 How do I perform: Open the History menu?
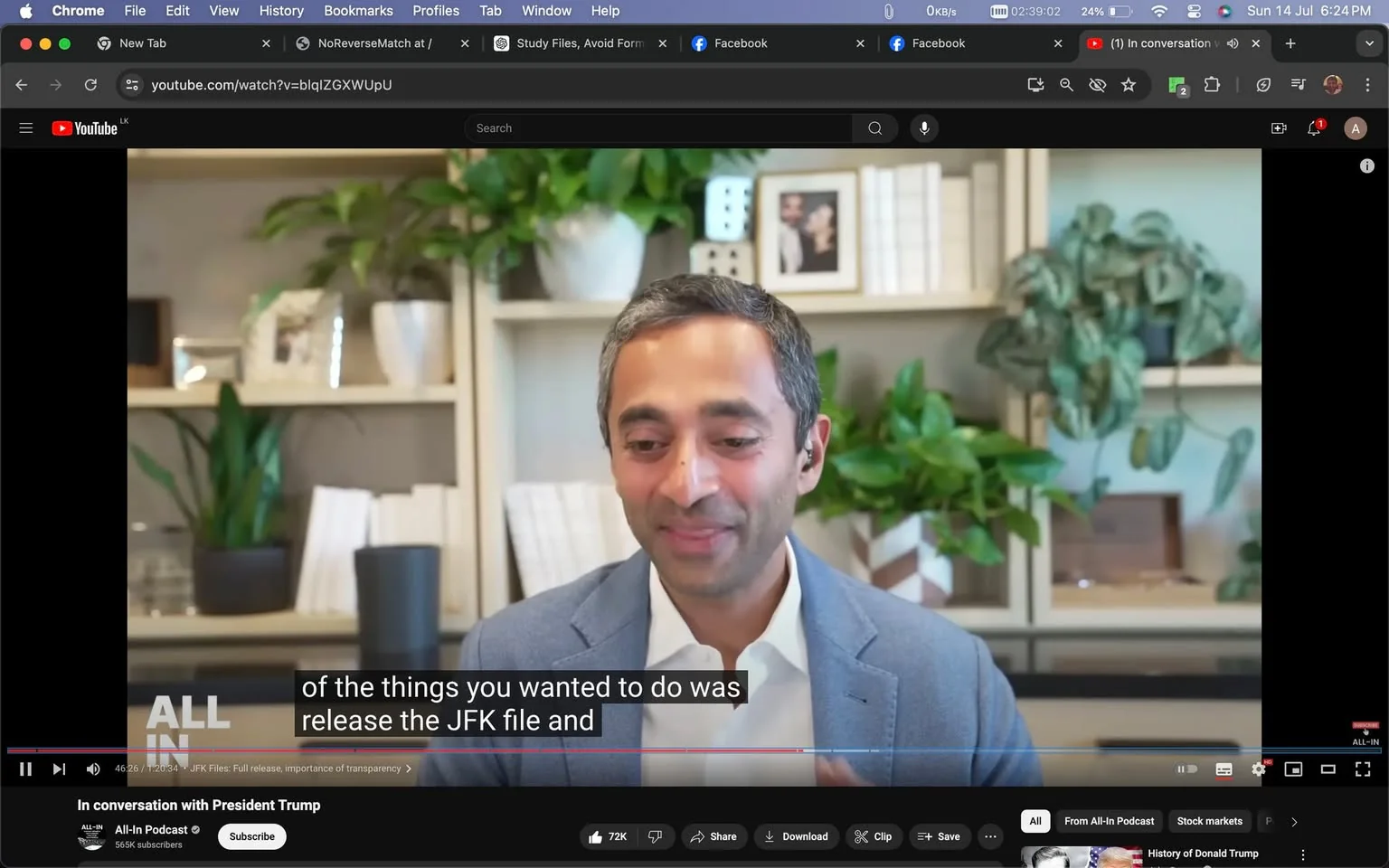pos(281,11)
